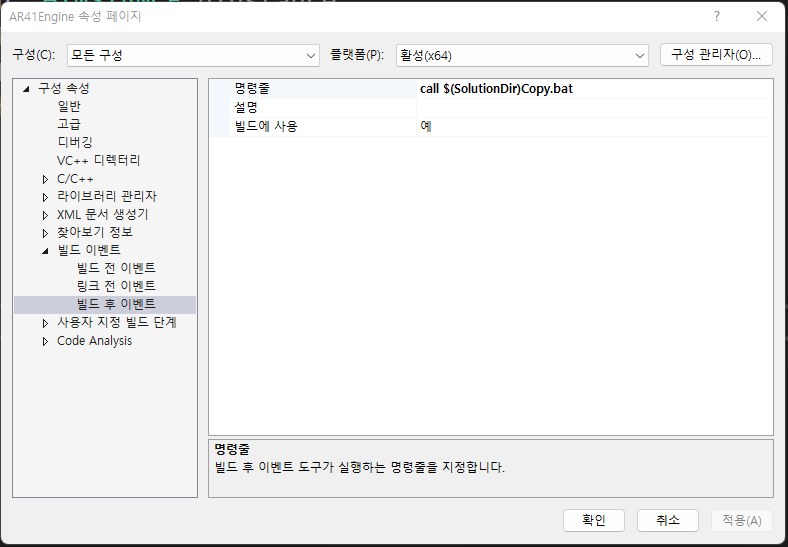Close the AR41Engine 속성 페이지 dialog
Image resolution: width=788 pixels, height=547 pixels.
pos(762,16)
